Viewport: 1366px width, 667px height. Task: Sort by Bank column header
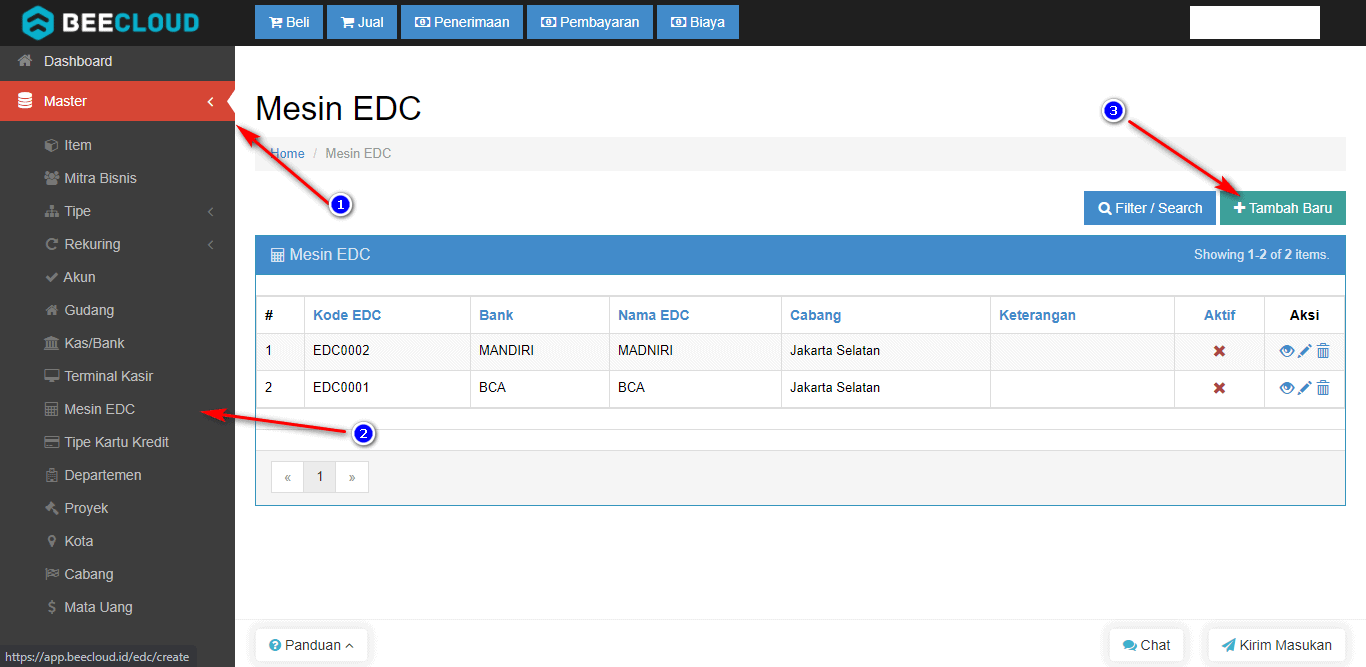[x=496, y=315]
